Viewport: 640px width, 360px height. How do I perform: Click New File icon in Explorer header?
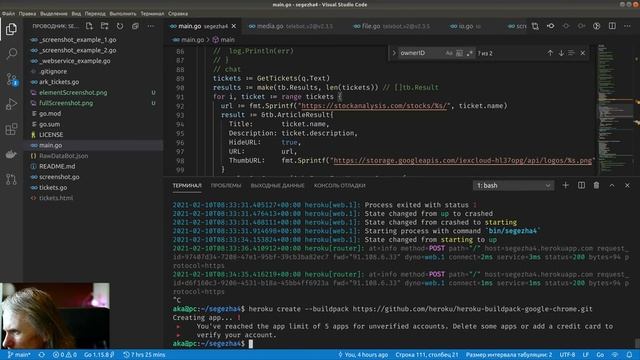click(x=89, y=26)
